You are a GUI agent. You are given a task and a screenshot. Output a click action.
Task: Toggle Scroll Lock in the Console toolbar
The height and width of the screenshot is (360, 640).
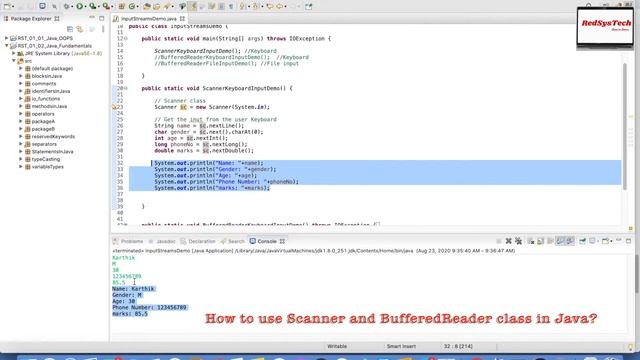pos(540,241)
